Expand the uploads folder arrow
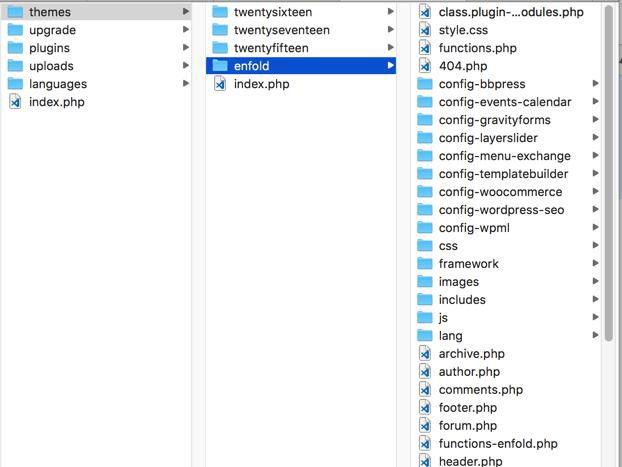 (x=185, y=65)
